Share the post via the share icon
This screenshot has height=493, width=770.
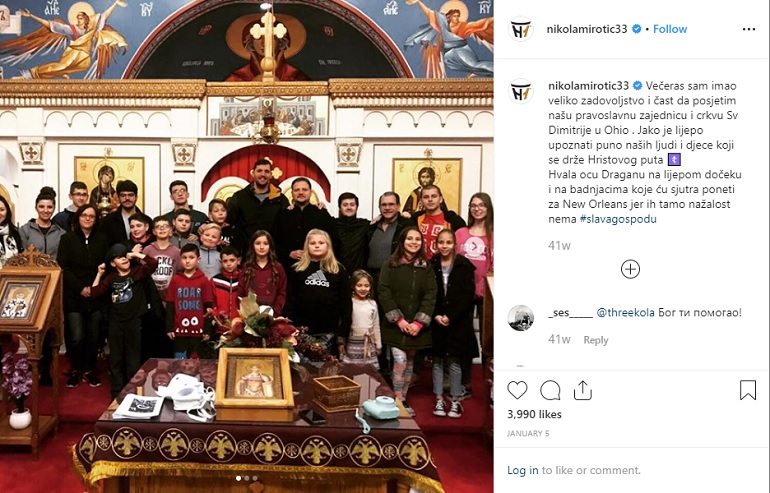click(x=582, y=390)
